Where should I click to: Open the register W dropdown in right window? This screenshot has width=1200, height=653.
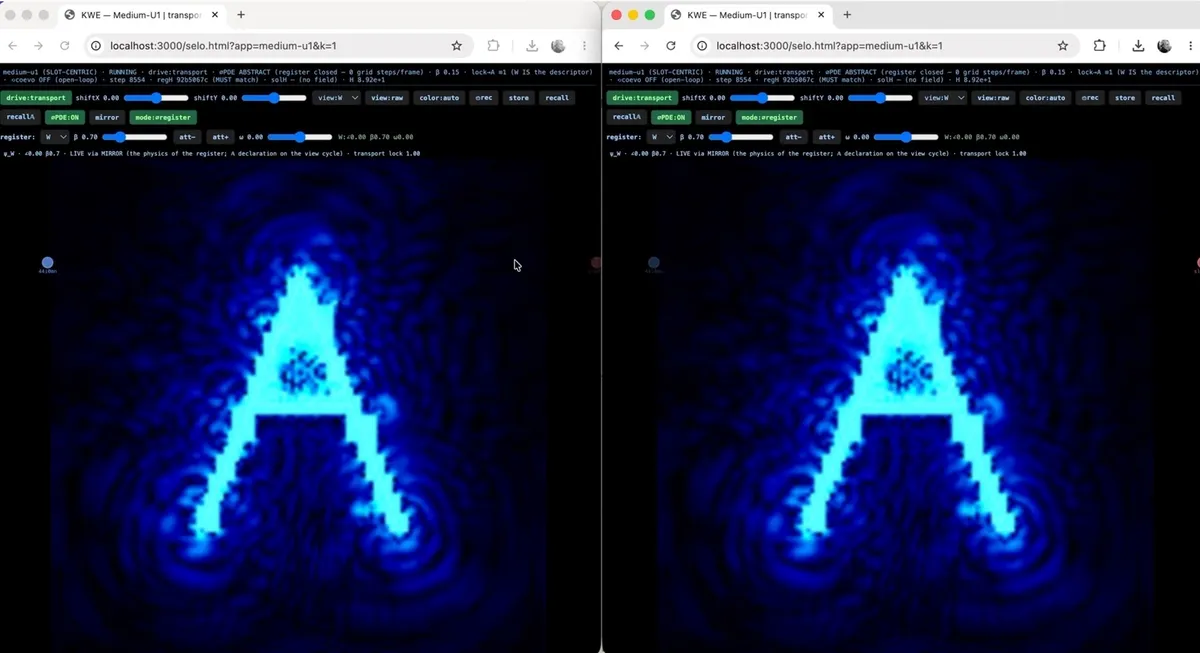tap(659, 136)
